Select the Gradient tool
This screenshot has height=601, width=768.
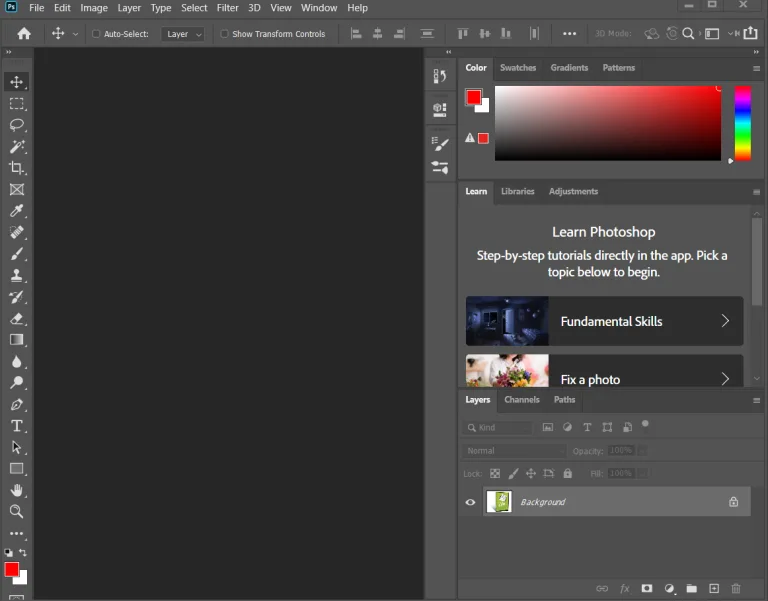17,340
